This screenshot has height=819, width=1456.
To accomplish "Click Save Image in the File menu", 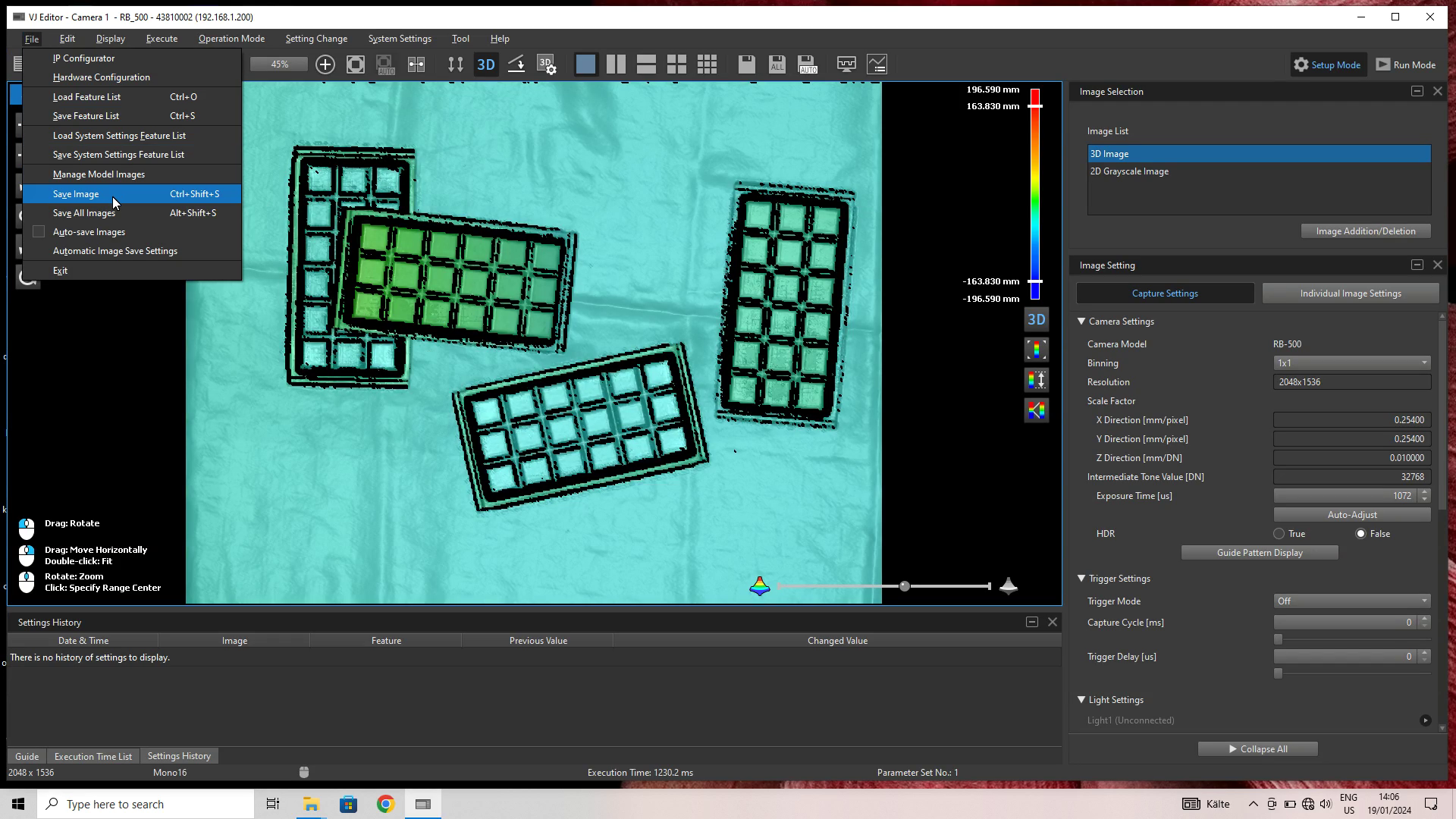I will [x=76, y=194].
